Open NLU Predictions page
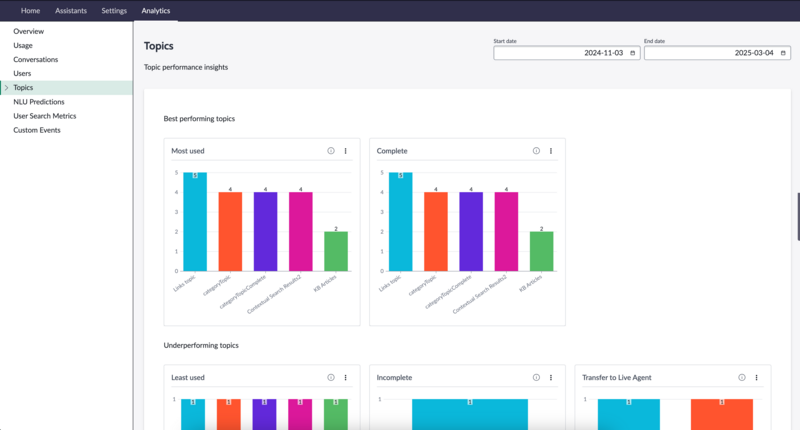 point(39,102)
